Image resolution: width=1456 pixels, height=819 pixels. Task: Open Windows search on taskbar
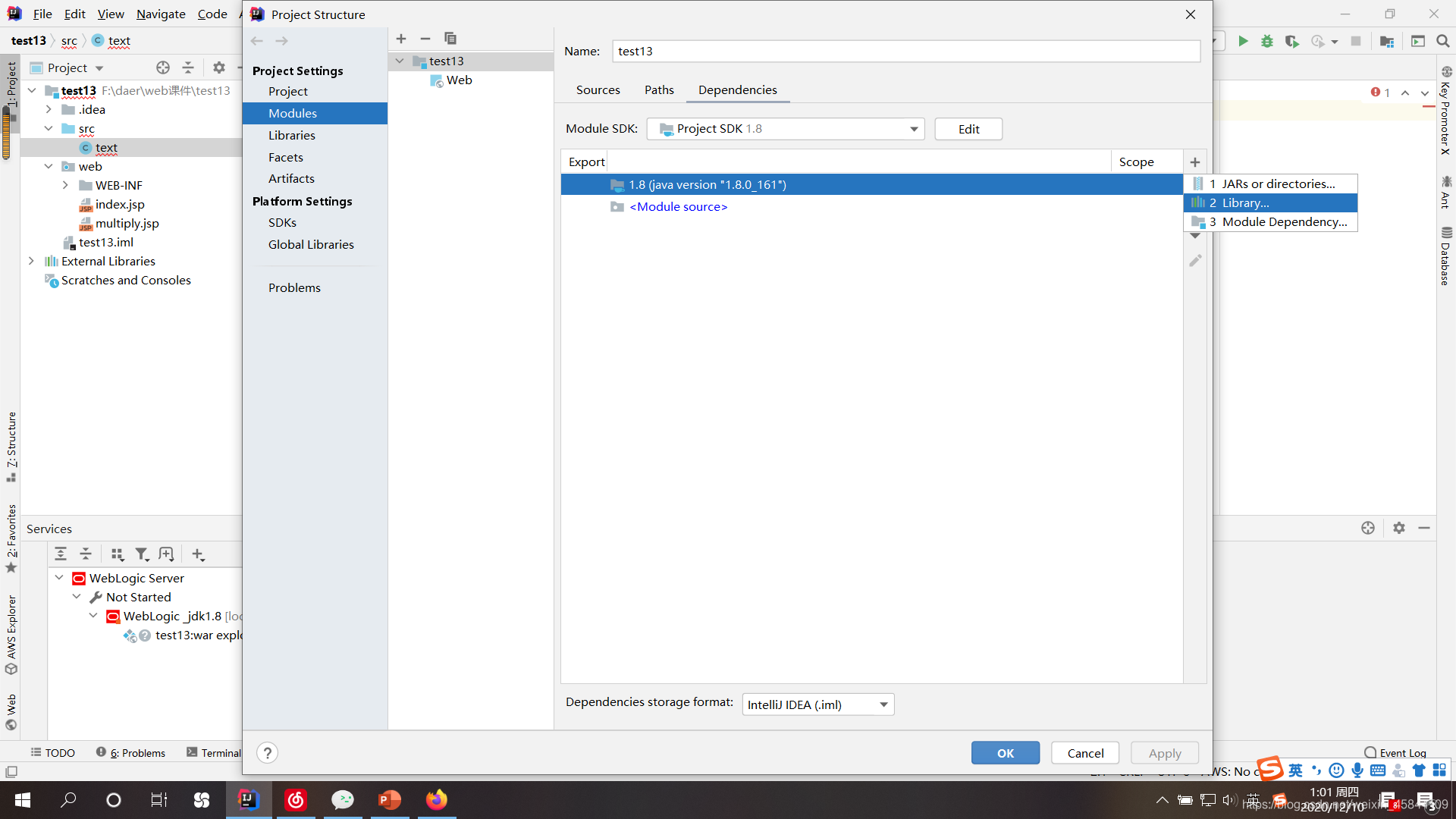tap(68, 799)
